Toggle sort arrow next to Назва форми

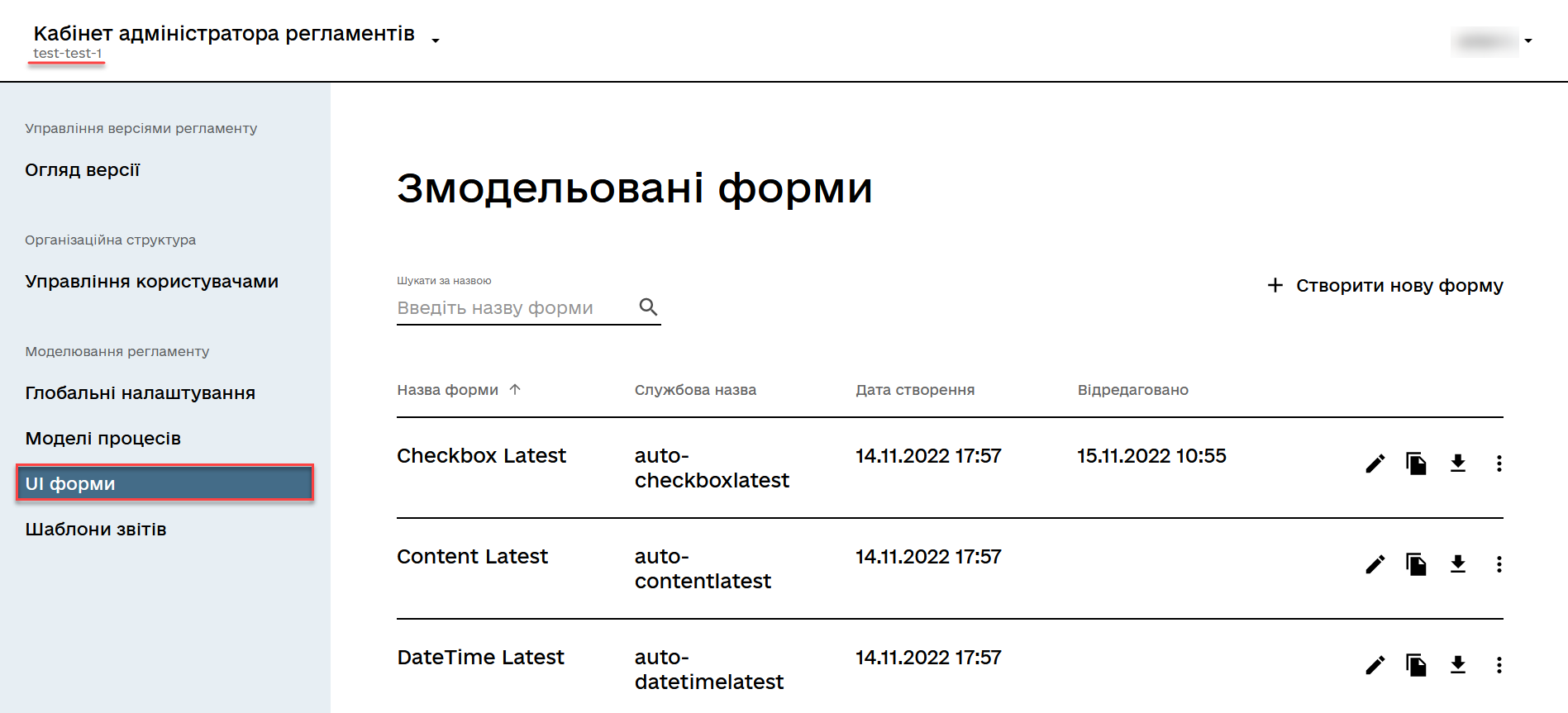515,389
